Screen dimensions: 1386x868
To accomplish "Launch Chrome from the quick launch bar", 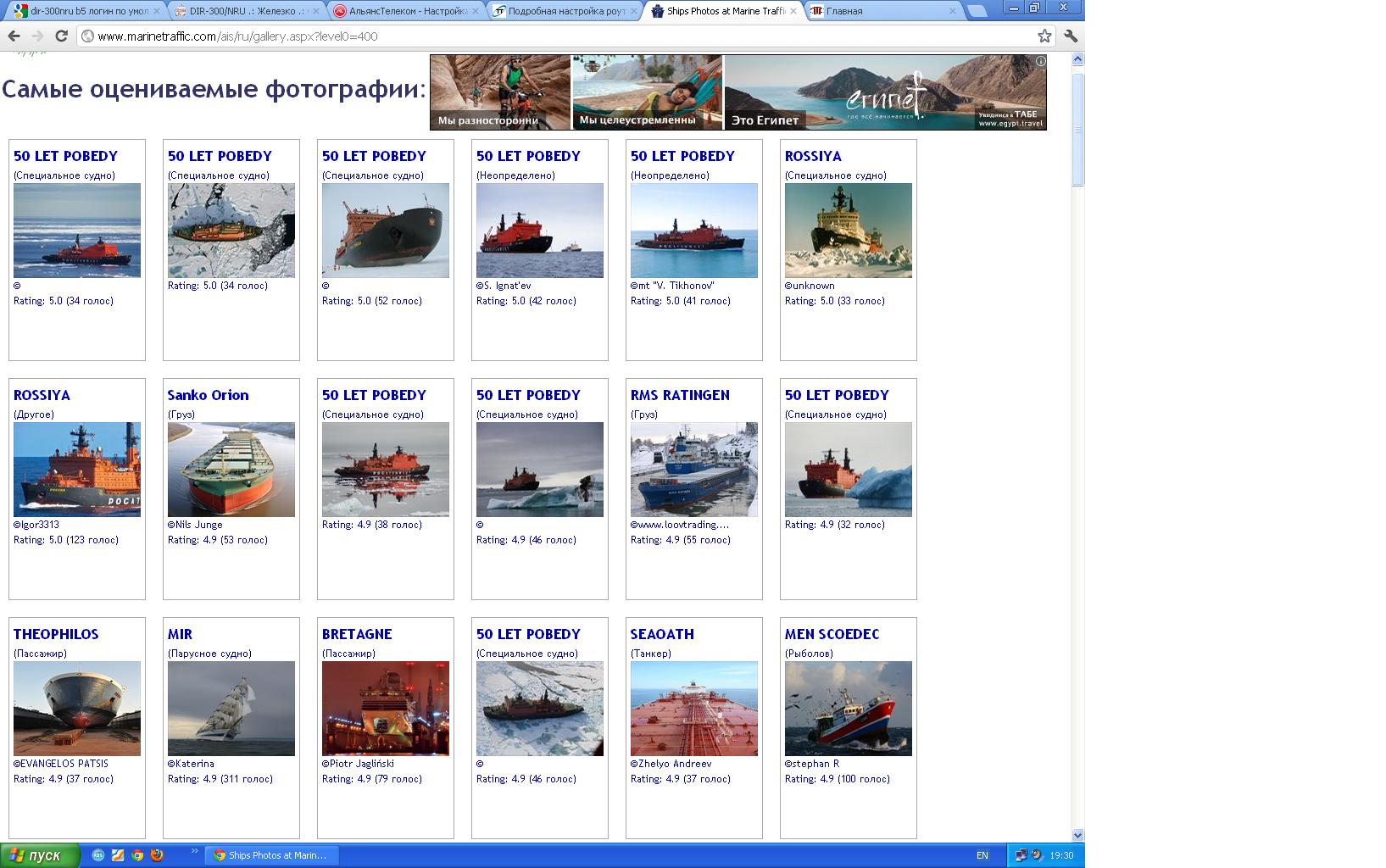I will pos(137,855).
